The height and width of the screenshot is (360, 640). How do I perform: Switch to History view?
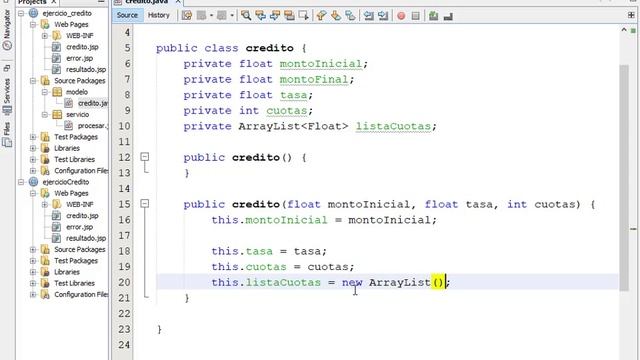point(158,15)
